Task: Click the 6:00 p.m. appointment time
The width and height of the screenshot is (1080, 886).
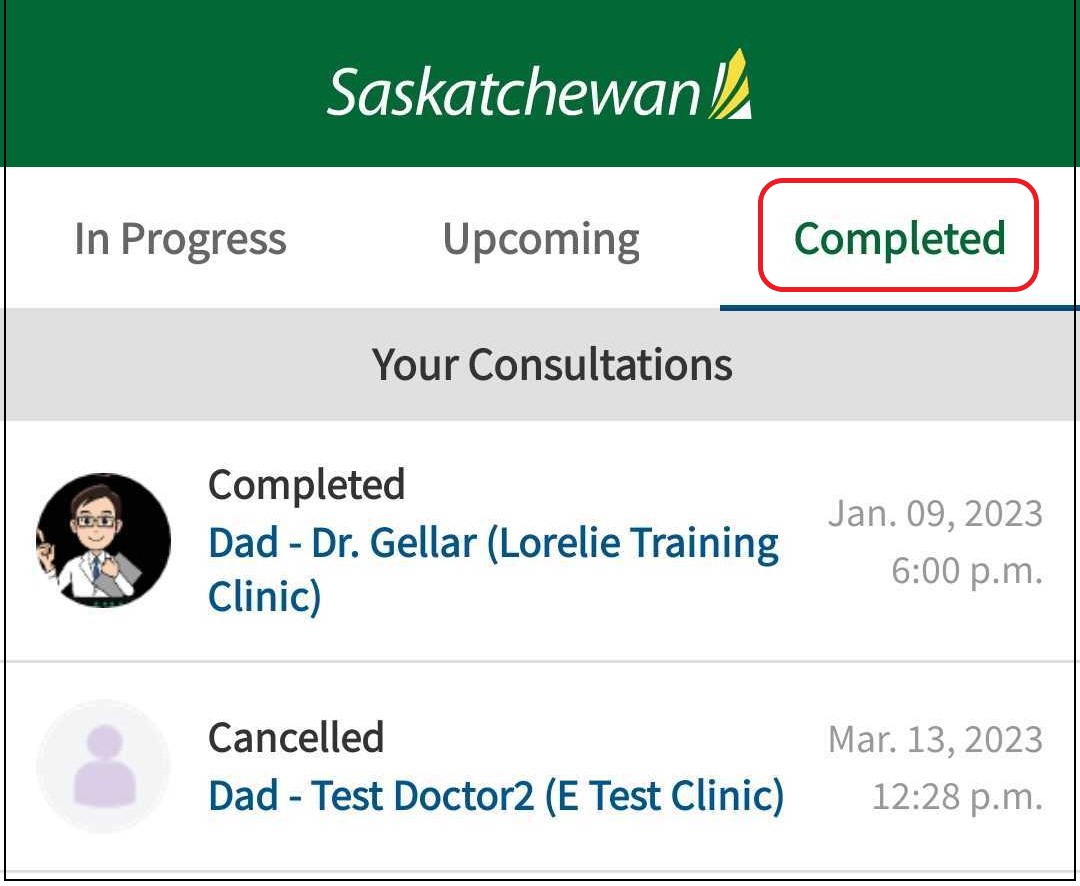Action: (x=967, y=571)
